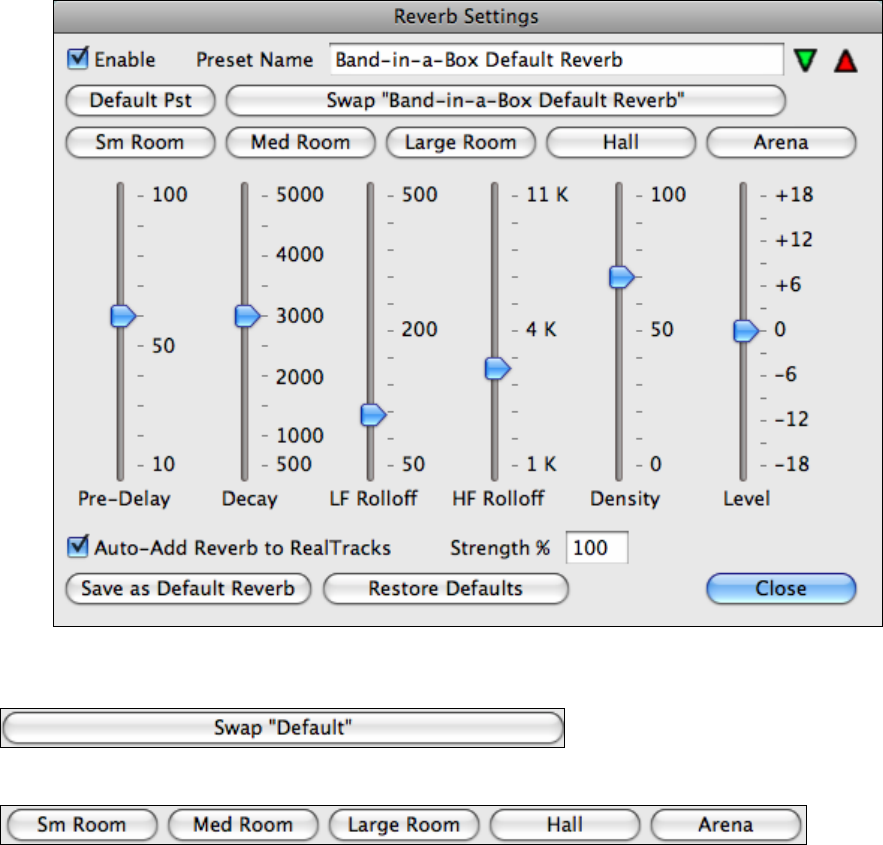Screen dimensions: 883x845
Task: Click Swap "Band-in-a-Box Default Reverb" button
Action: click(505, 100)
